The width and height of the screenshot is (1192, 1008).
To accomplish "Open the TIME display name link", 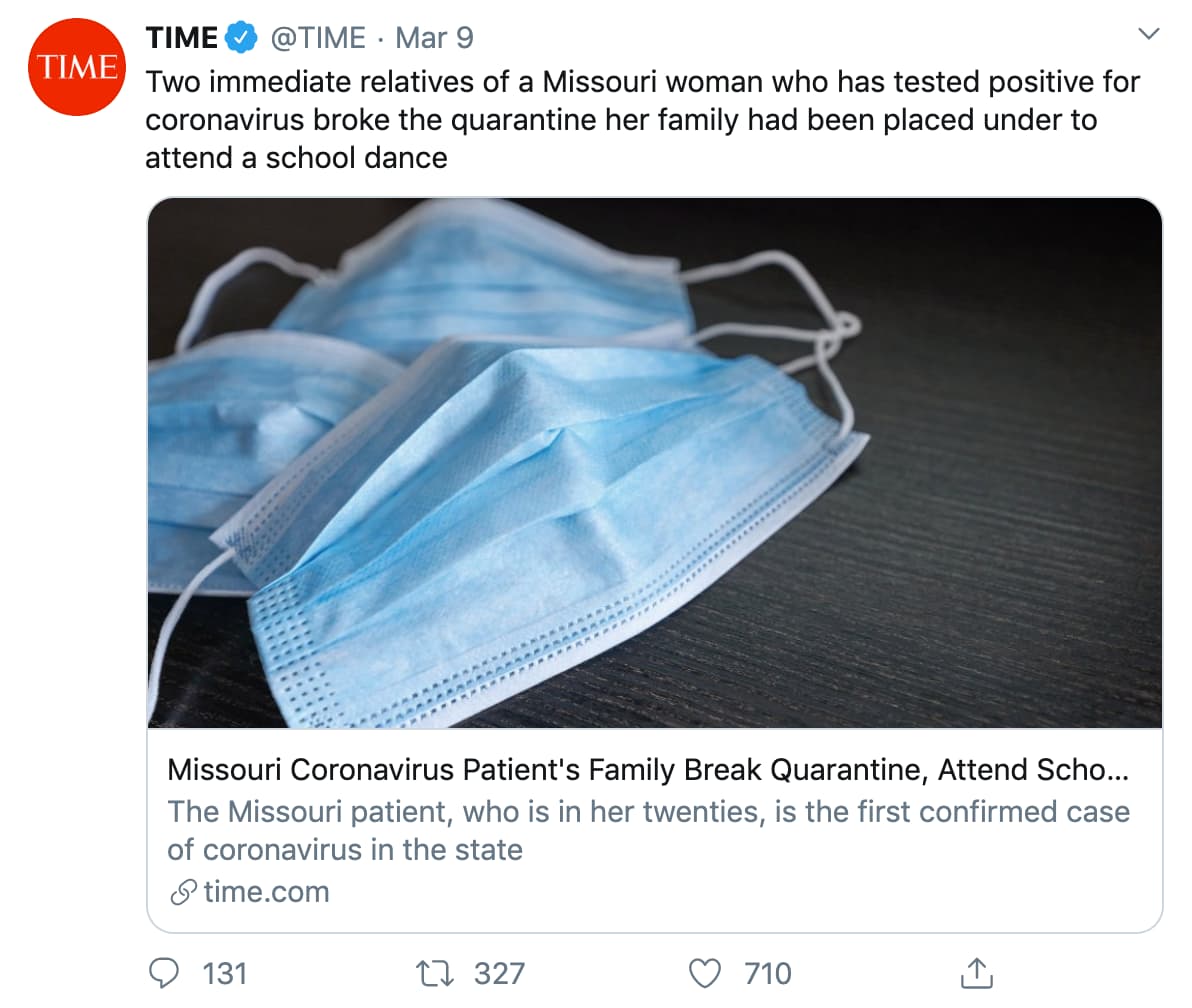I will click(181, 39).
